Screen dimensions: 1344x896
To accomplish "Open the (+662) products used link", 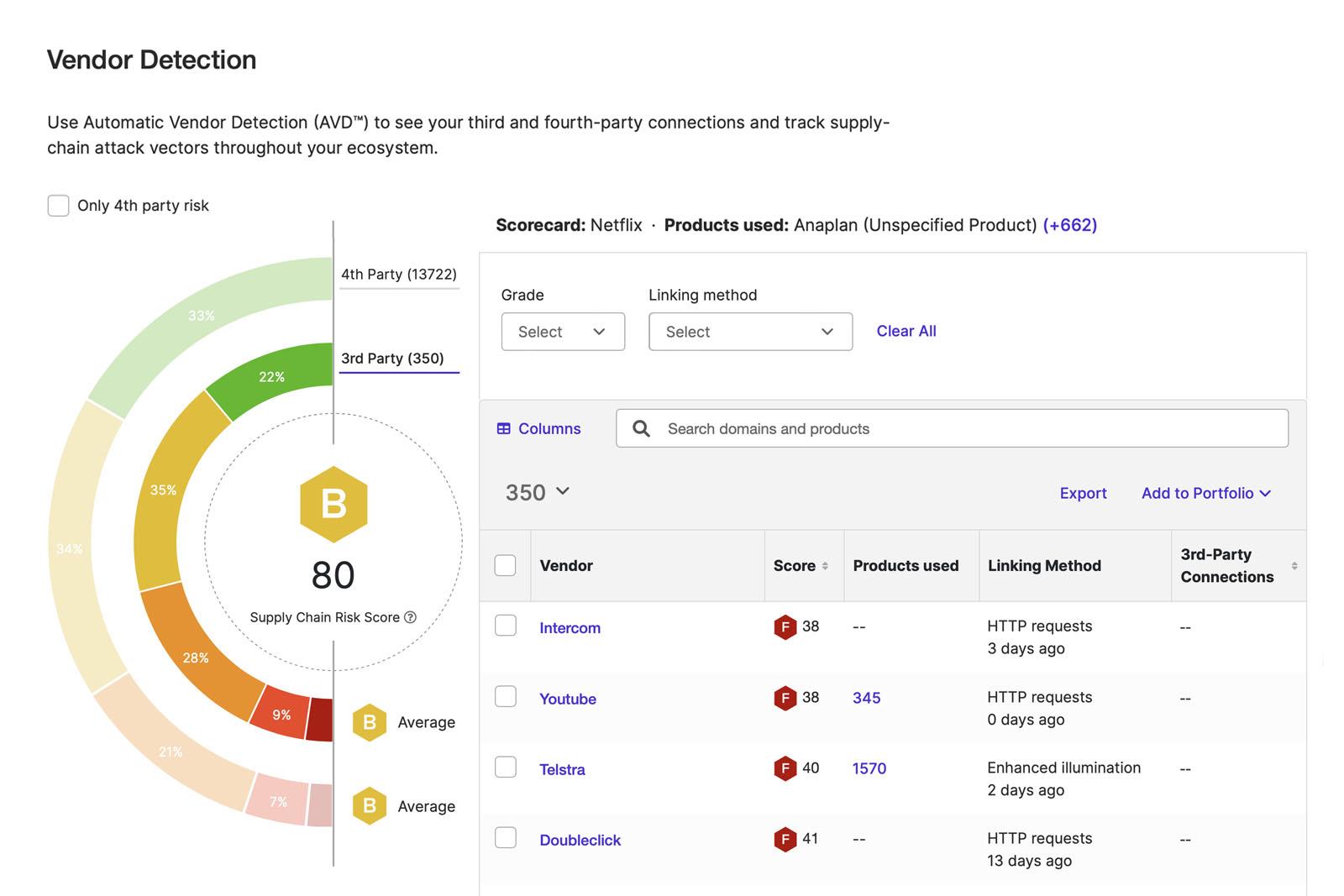I will [1070, 225].
